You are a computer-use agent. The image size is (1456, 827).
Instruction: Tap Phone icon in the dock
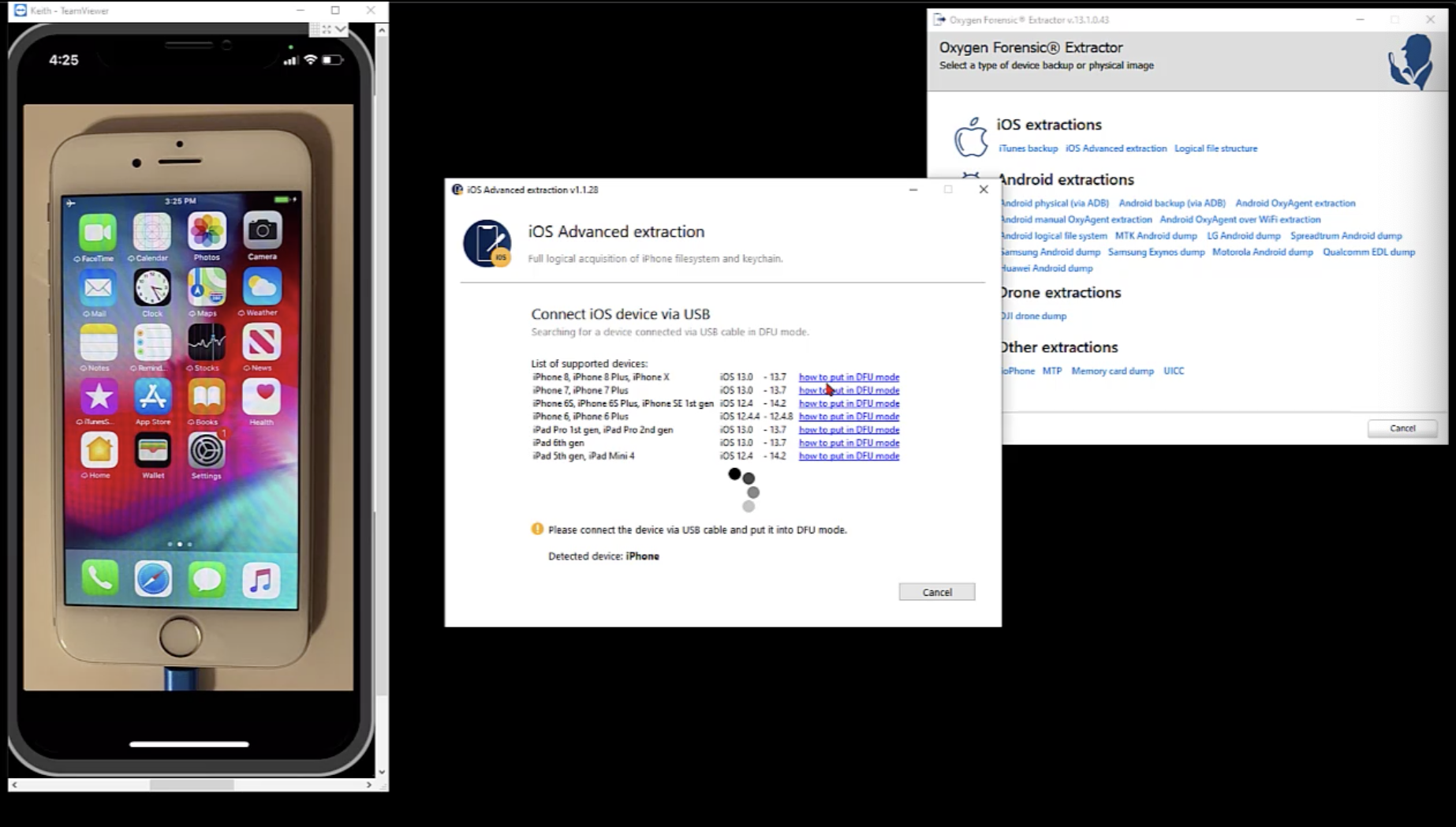[100, 579]
